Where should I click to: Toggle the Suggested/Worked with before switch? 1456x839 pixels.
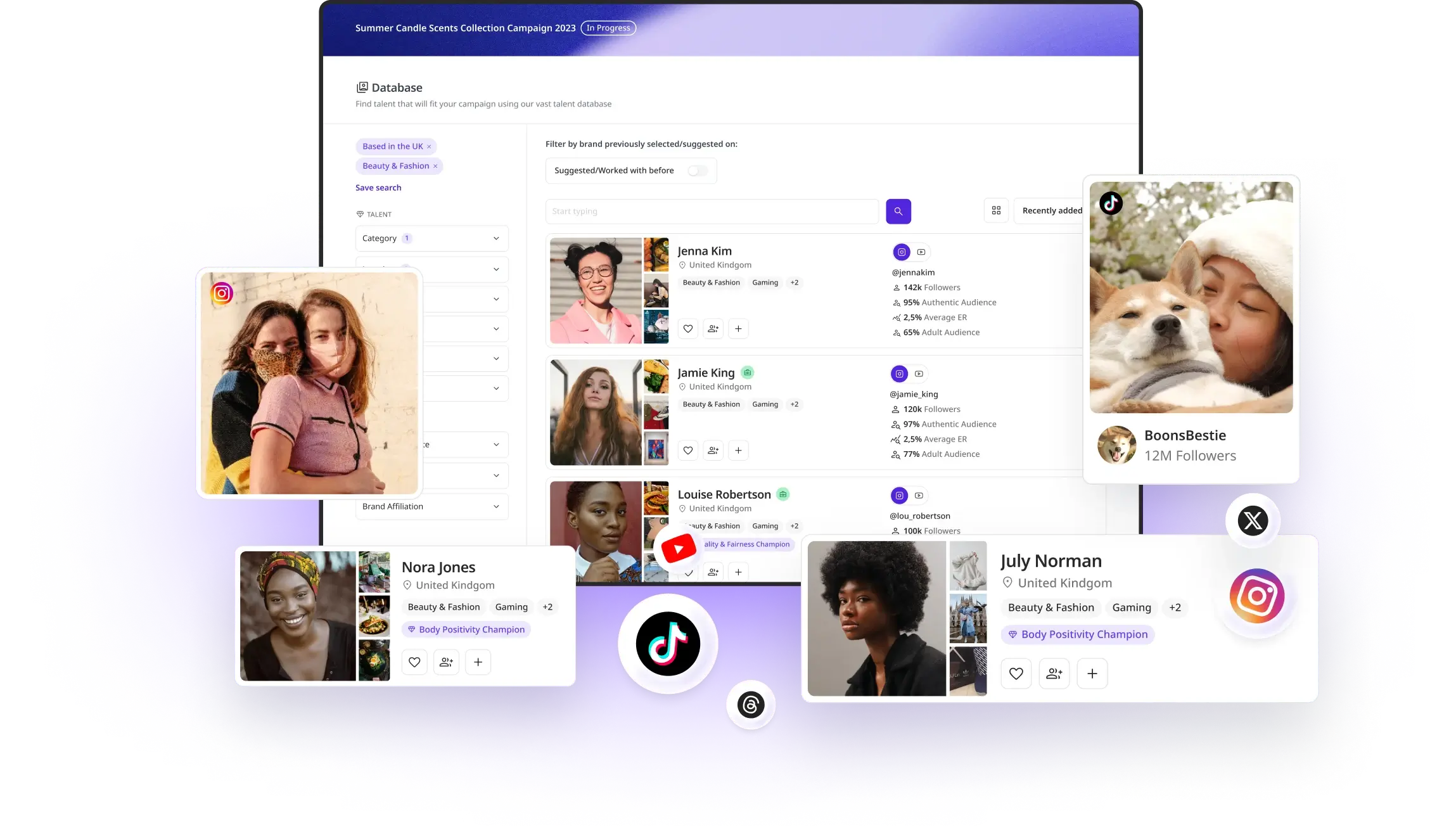coord(697,170)
